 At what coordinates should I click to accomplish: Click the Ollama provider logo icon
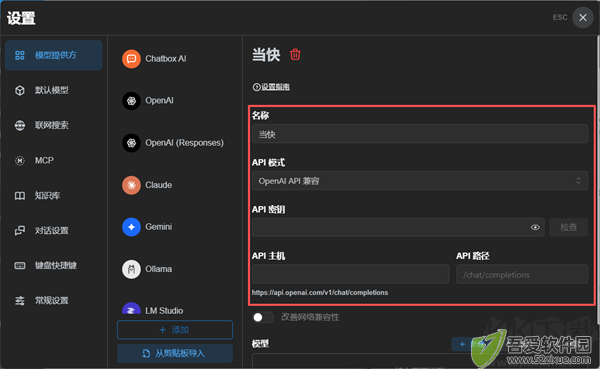point(131,269)
